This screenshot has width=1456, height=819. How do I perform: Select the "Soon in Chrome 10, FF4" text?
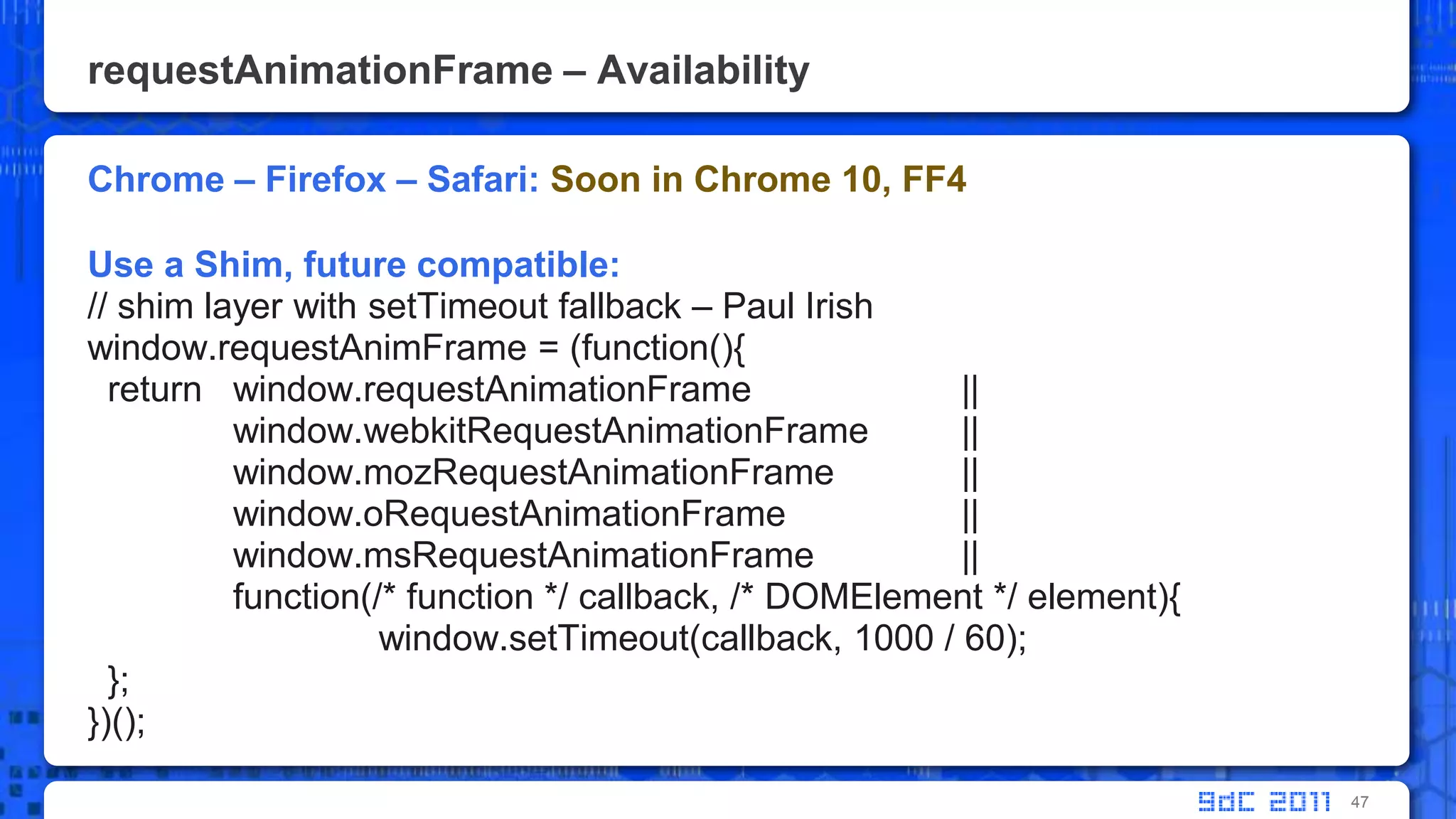[758, 179]
